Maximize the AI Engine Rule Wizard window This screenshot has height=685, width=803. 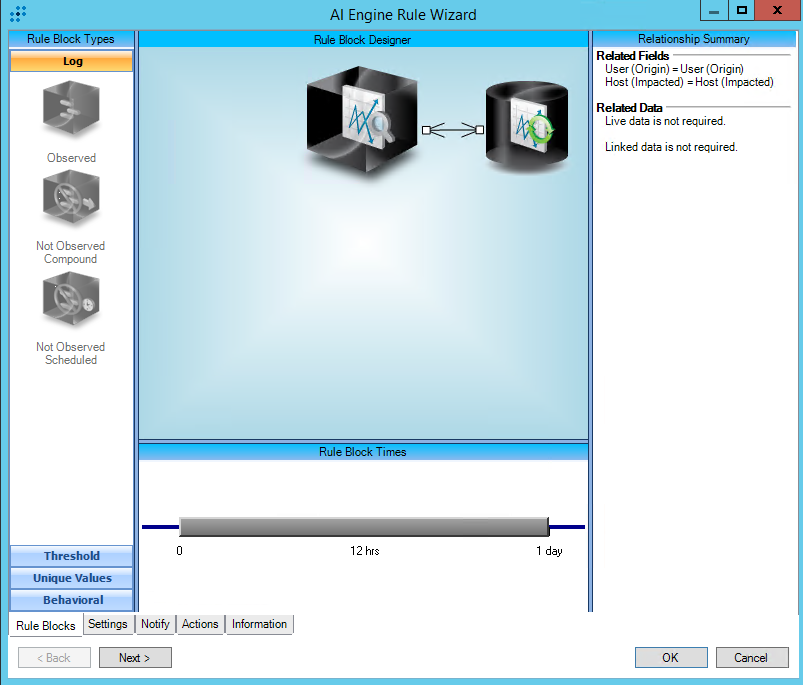tap(741, 10)
